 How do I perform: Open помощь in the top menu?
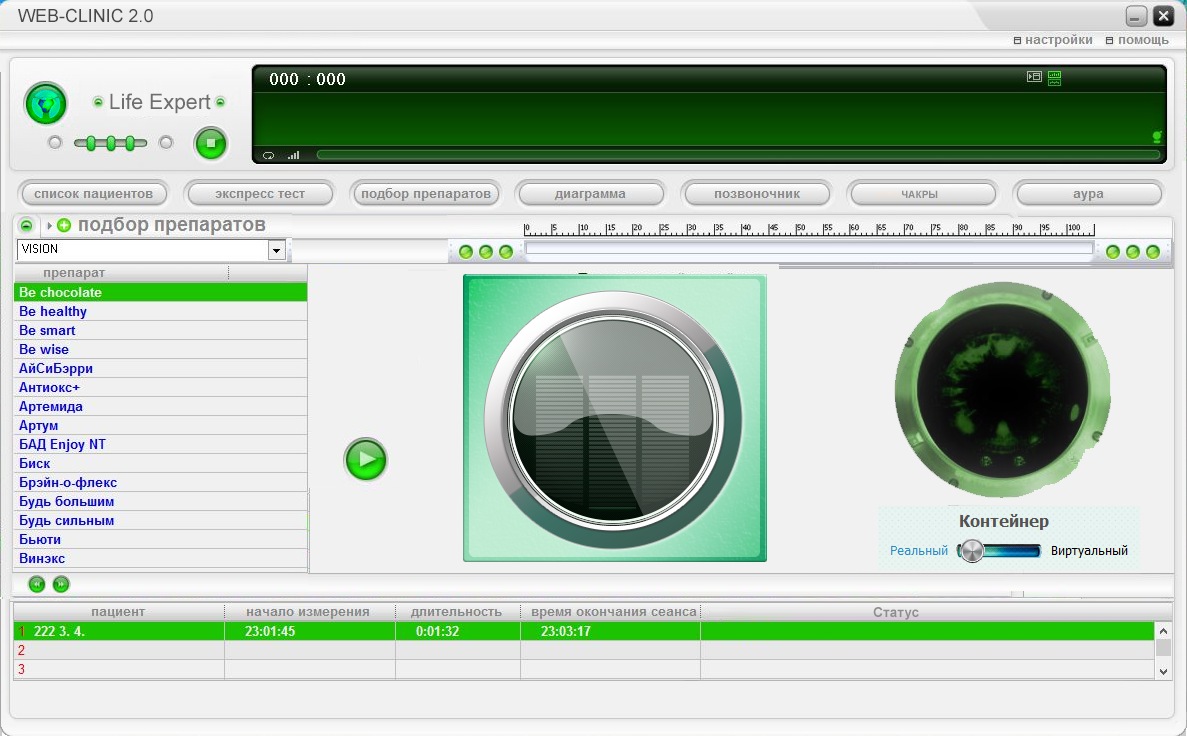tap(1137, 39)
